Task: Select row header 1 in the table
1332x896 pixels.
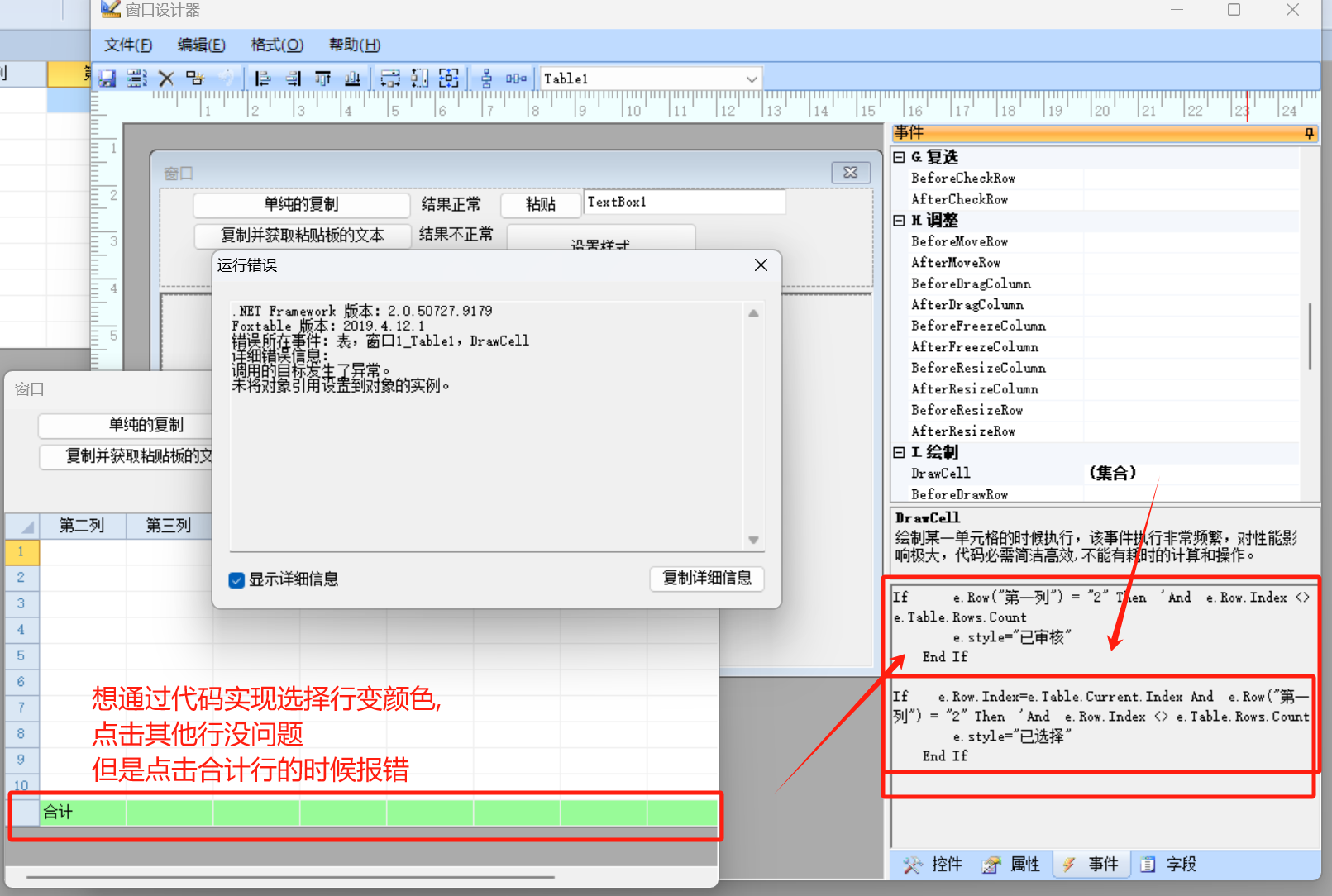Action: pos(21,551)
